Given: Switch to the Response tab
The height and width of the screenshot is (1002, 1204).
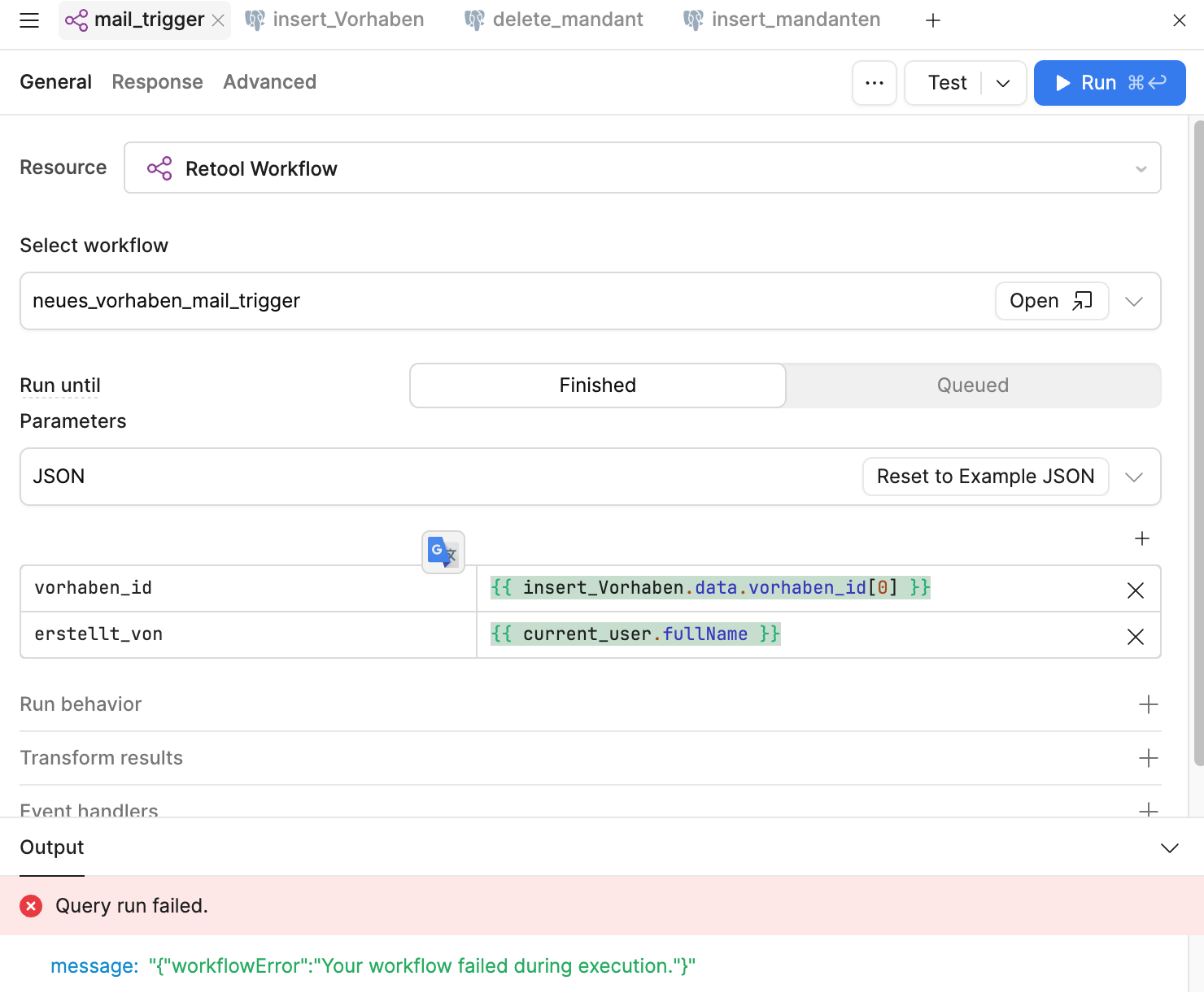Looking at the screenshot, I should point(157,82).
